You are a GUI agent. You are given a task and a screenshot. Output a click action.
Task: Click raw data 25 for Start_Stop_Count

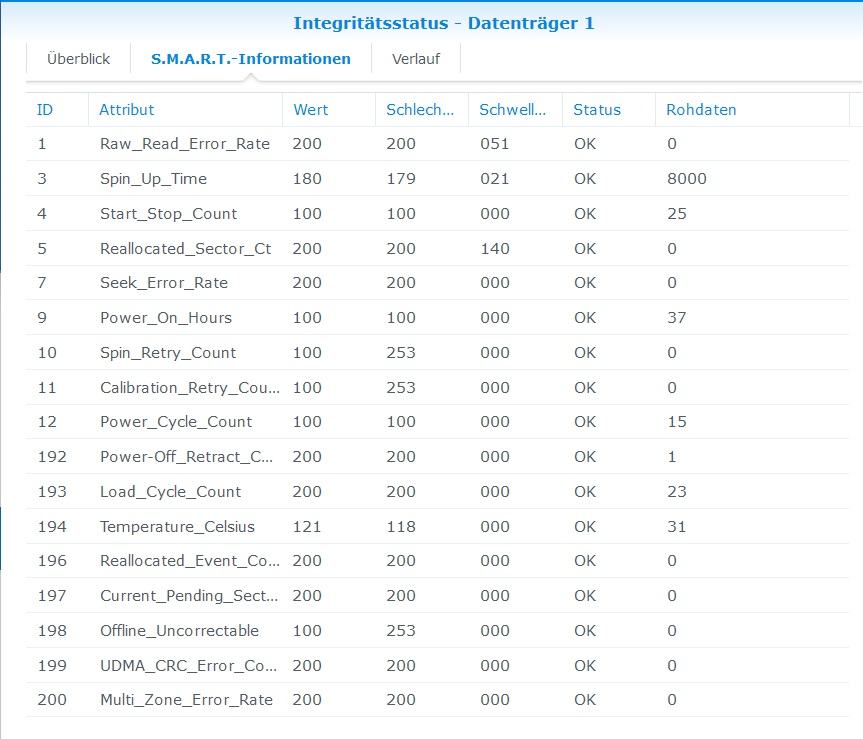(x=677, y=214)
